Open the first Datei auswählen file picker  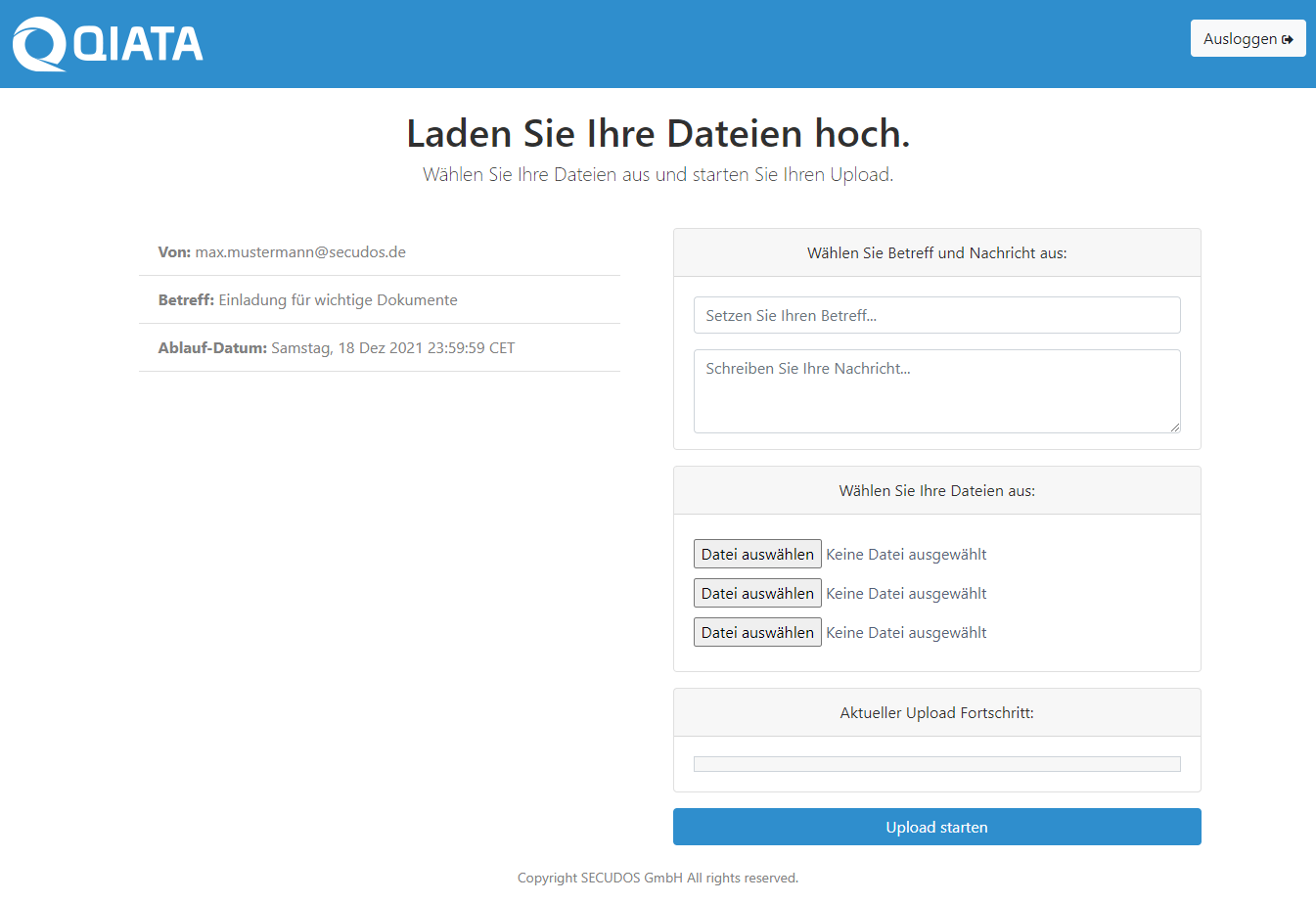[x=757, y=554]
